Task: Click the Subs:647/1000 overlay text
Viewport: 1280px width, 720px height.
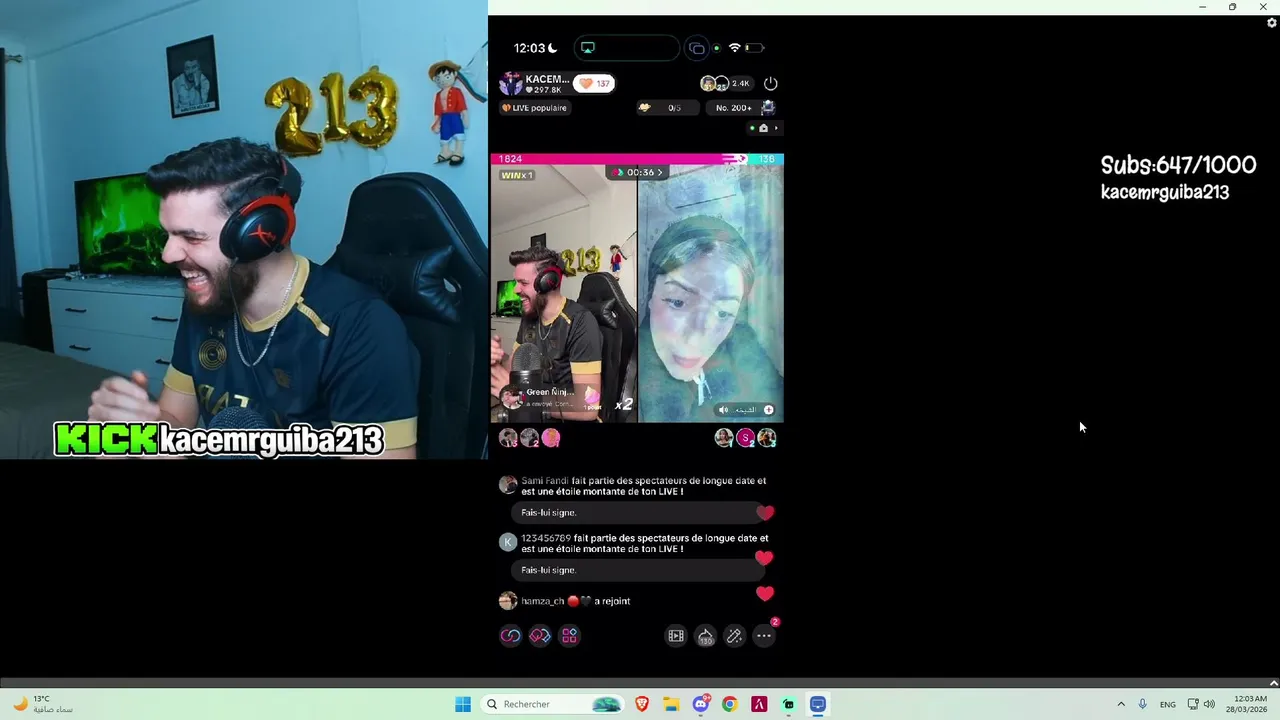Action: point(1178,166)
